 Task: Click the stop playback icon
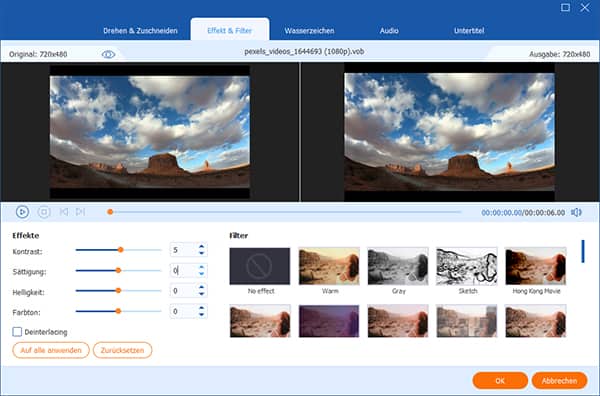[44, 212]
